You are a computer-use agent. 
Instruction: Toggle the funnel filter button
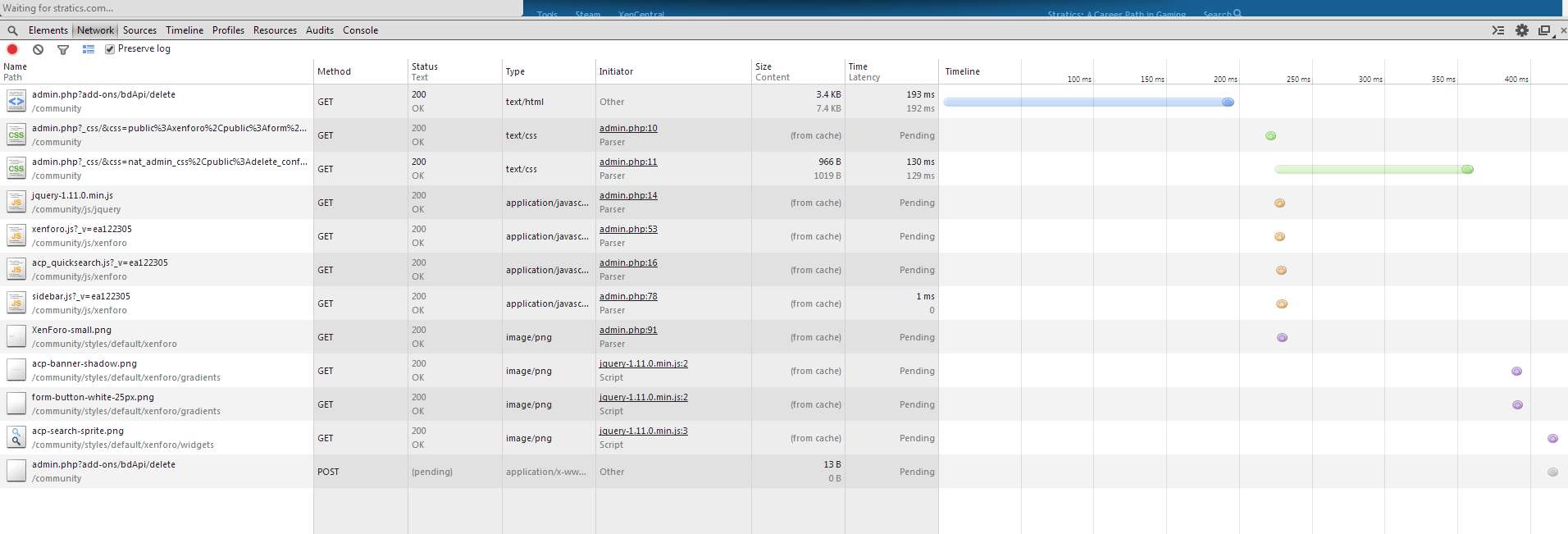point(63,49)
